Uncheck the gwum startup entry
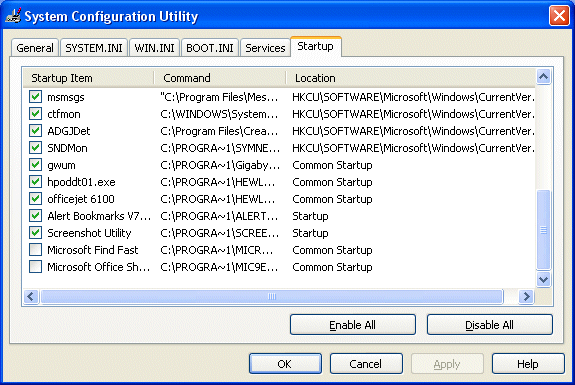The width and height of the screenshot is (575, 385). click(36, 165)
